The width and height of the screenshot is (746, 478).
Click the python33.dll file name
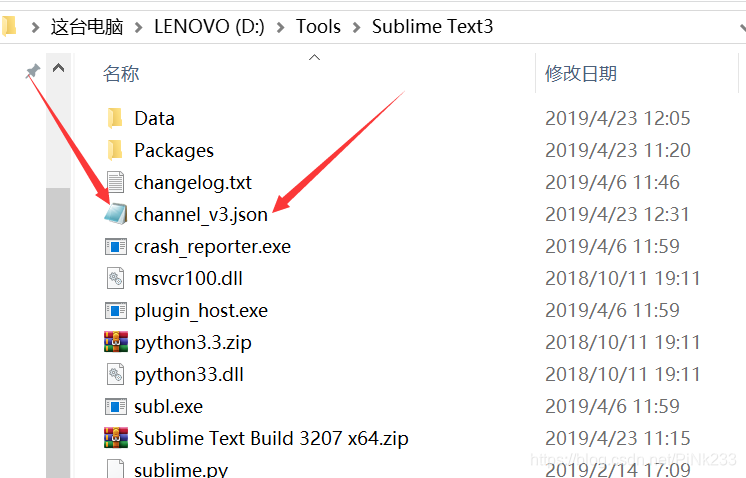[x=189, y=375]
